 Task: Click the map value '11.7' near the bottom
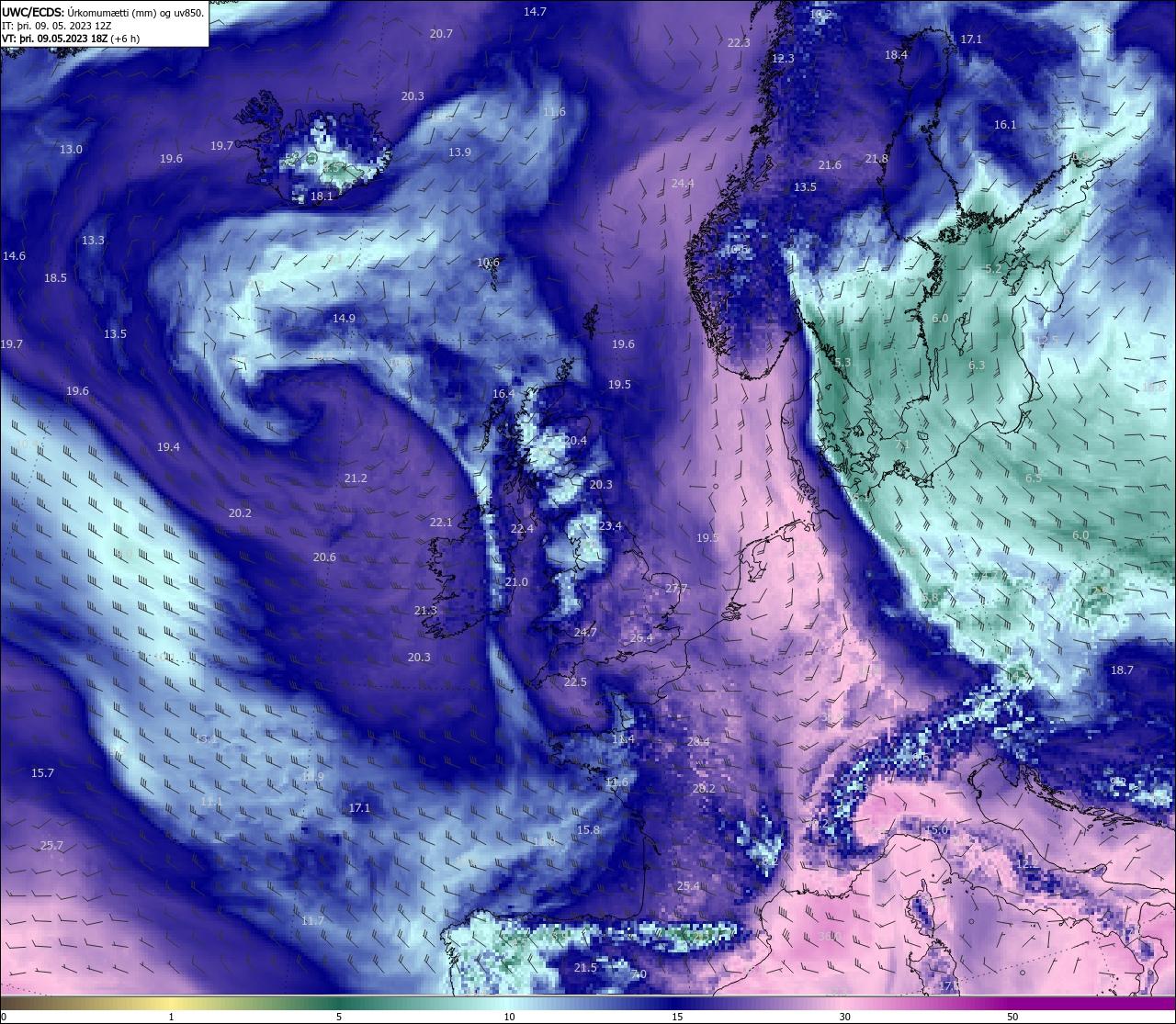[x=312, y=921]
